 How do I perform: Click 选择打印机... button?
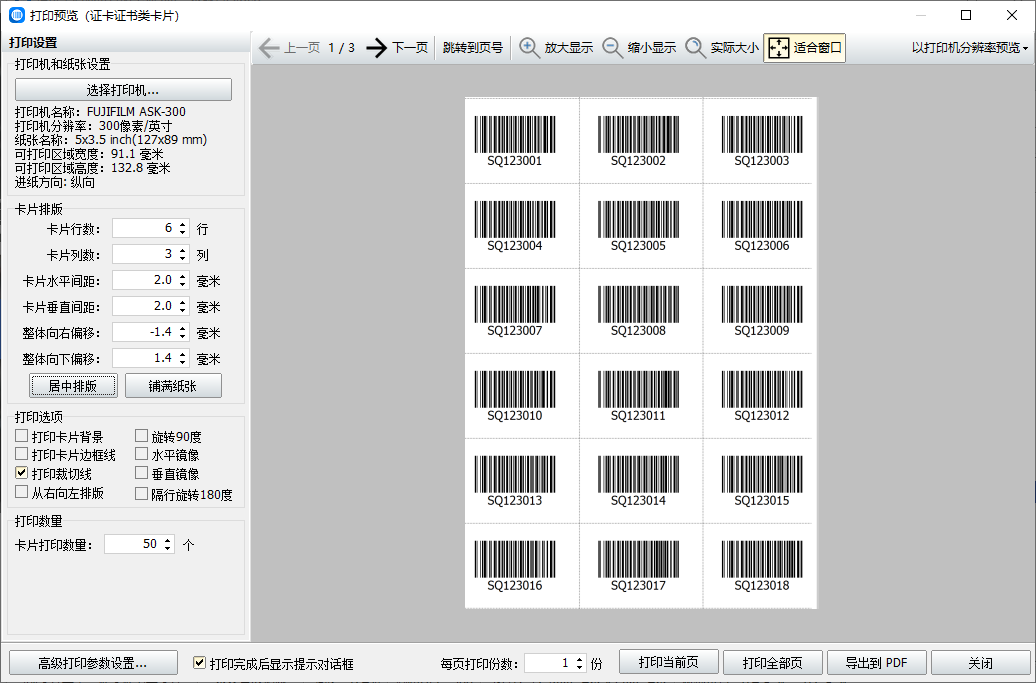click(124, 90)
